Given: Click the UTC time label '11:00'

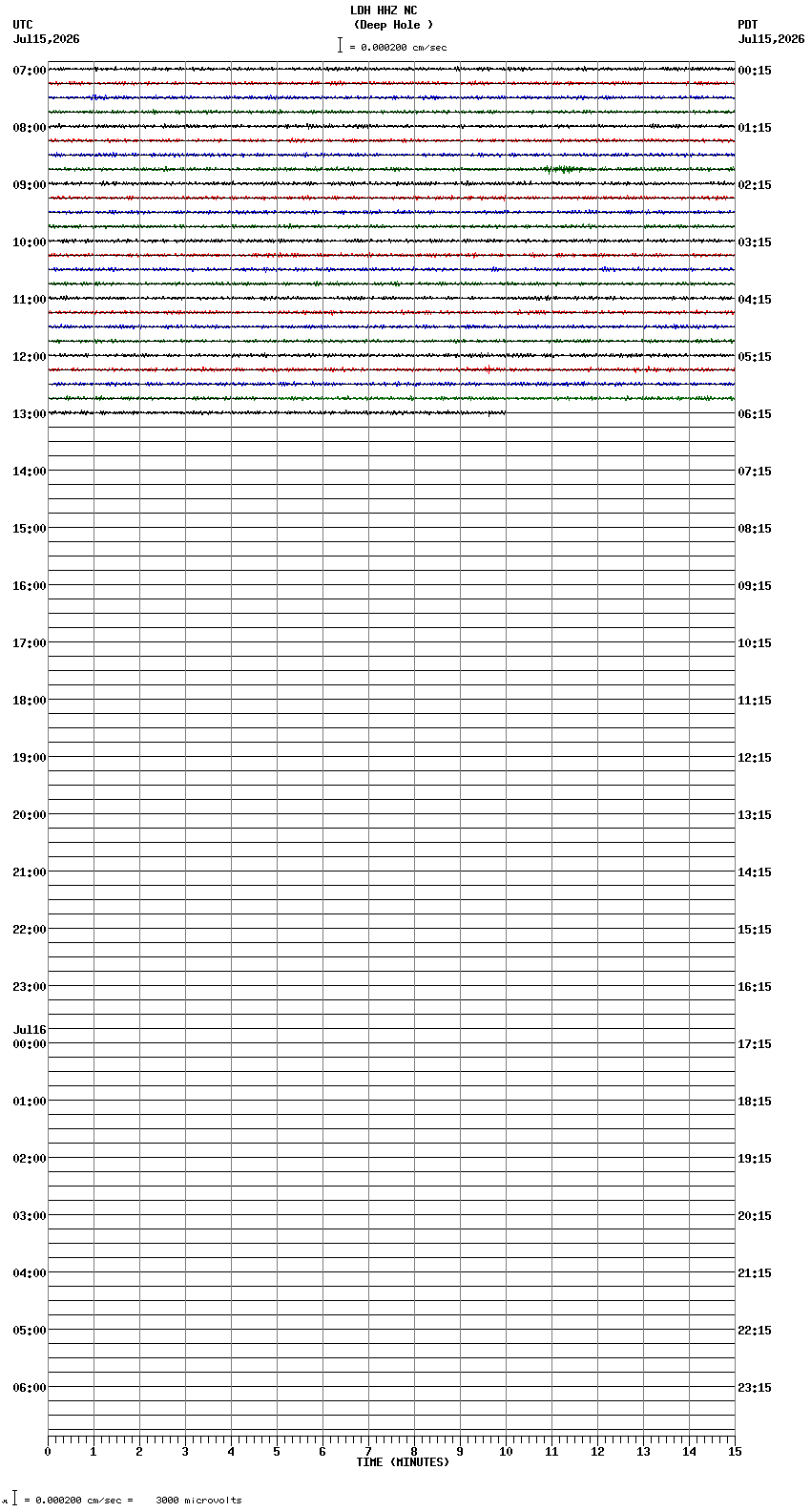Looking at the screenshot, I should click(x=30, y=300).
